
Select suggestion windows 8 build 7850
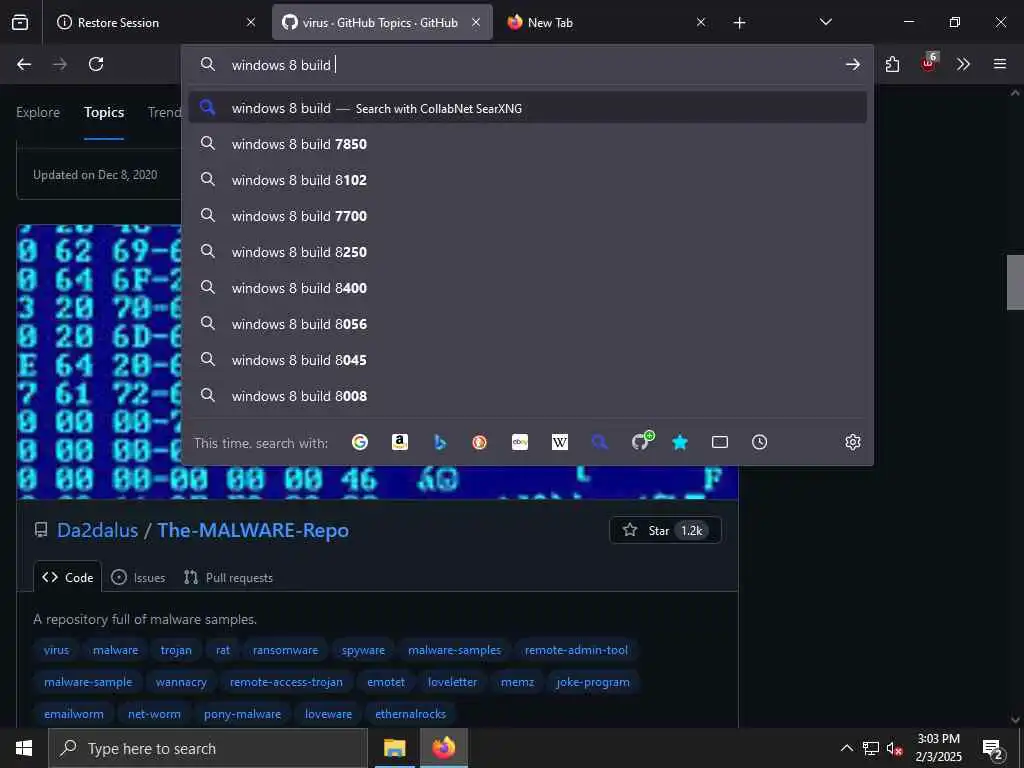(528, 144)
